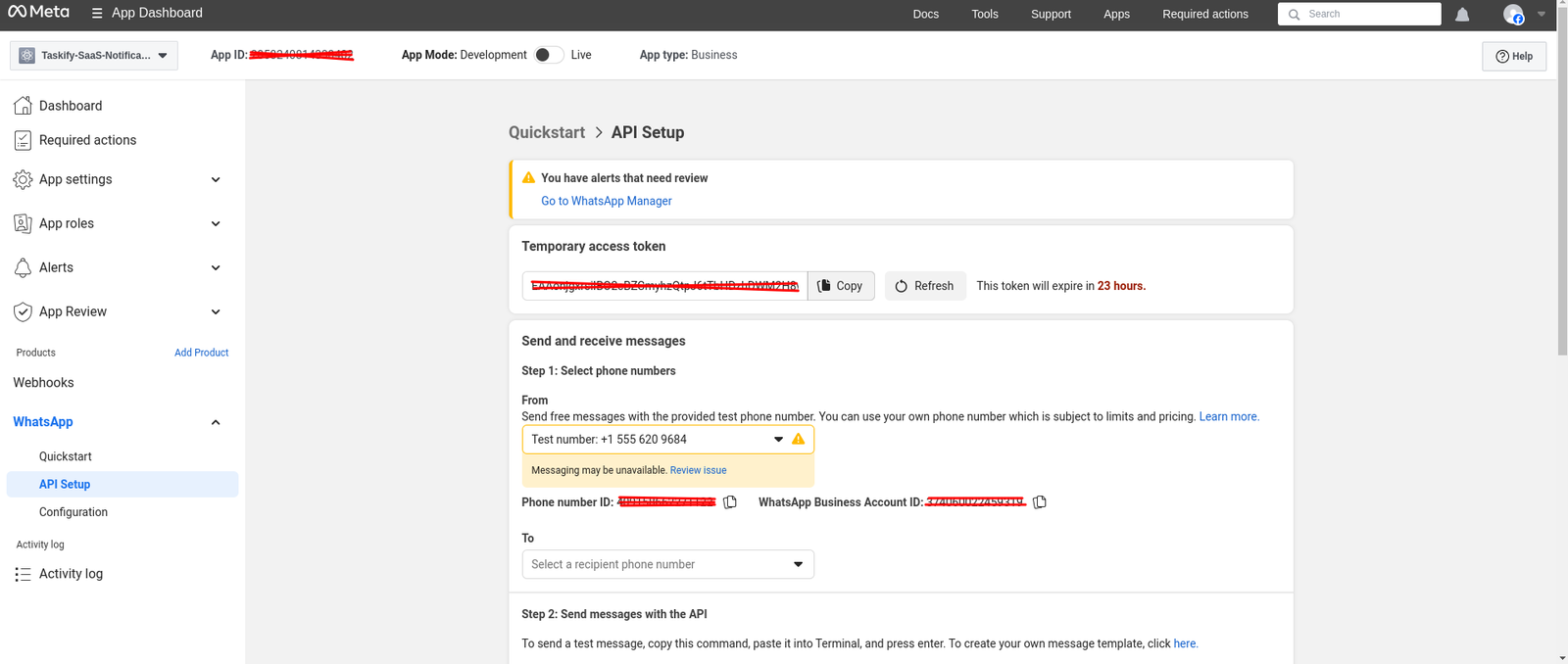Open the Taskify app selector dropdown
The width and height of the screenshot is (1568, 664).
point(94,56)
